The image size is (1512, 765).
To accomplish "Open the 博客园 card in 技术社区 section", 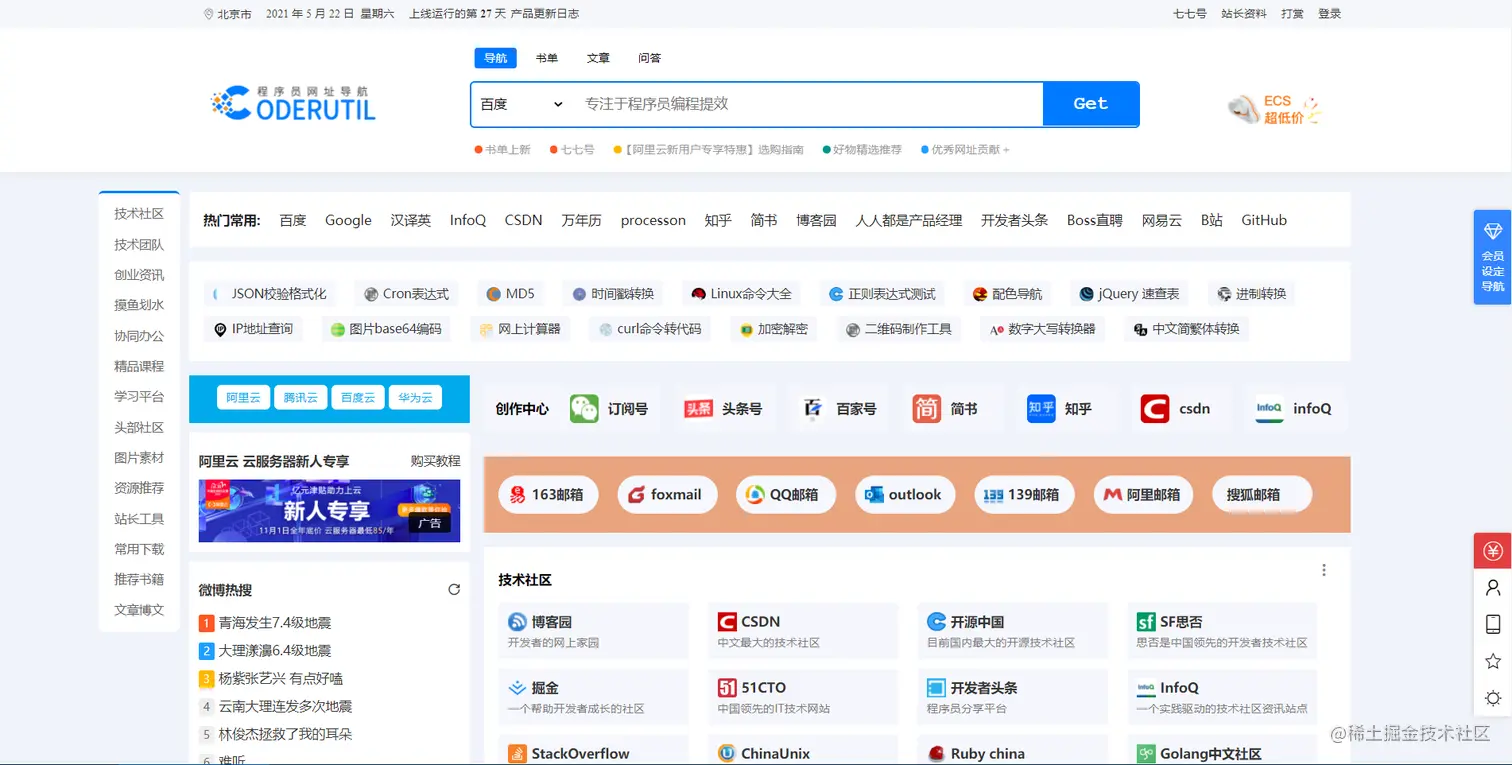I will 594,631.
